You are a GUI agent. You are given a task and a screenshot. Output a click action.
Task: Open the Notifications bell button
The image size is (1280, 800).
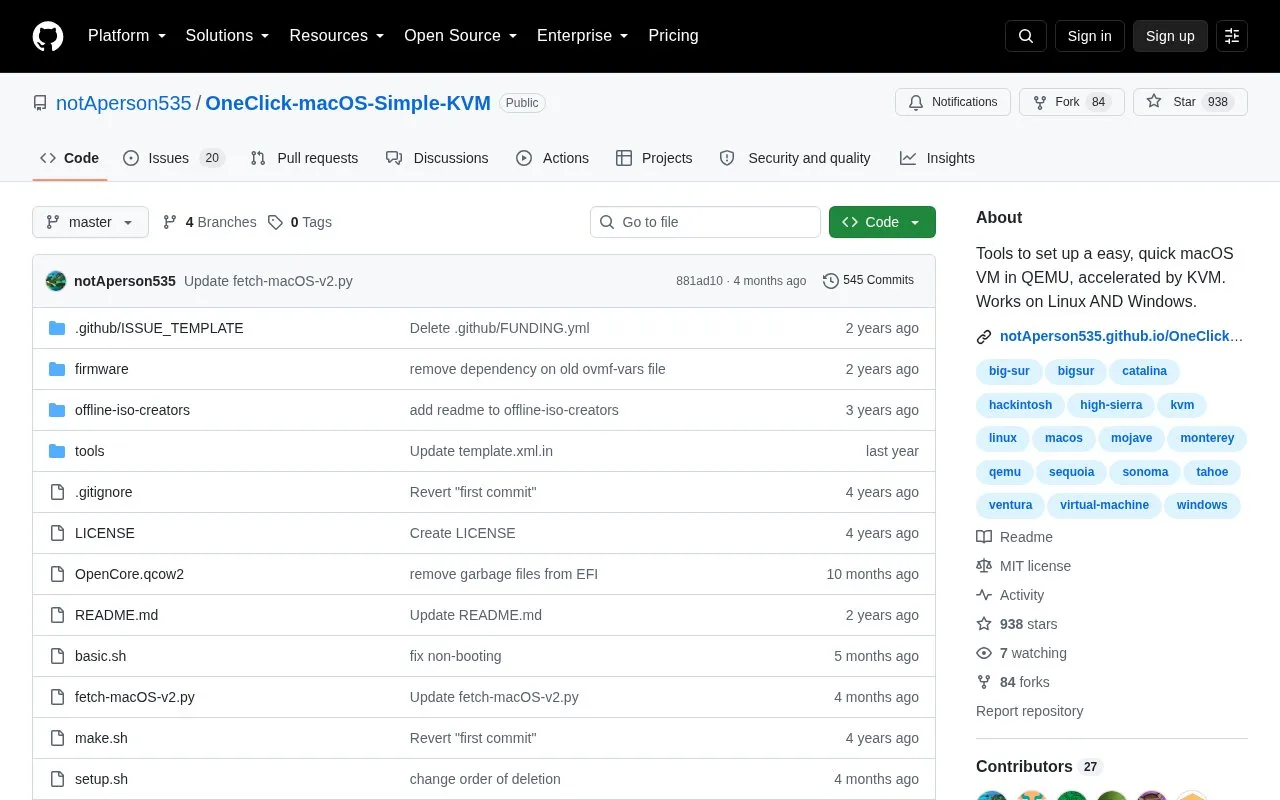(x=953, y=102)
